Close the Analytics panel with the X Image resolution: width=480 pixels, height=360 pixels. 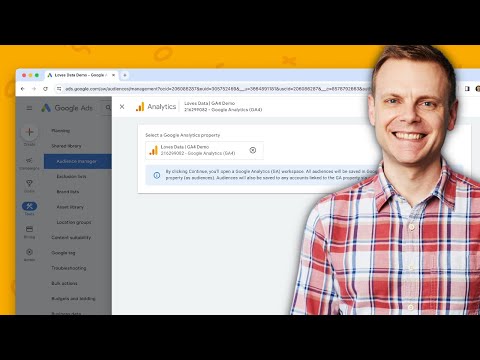pos(122,107)
